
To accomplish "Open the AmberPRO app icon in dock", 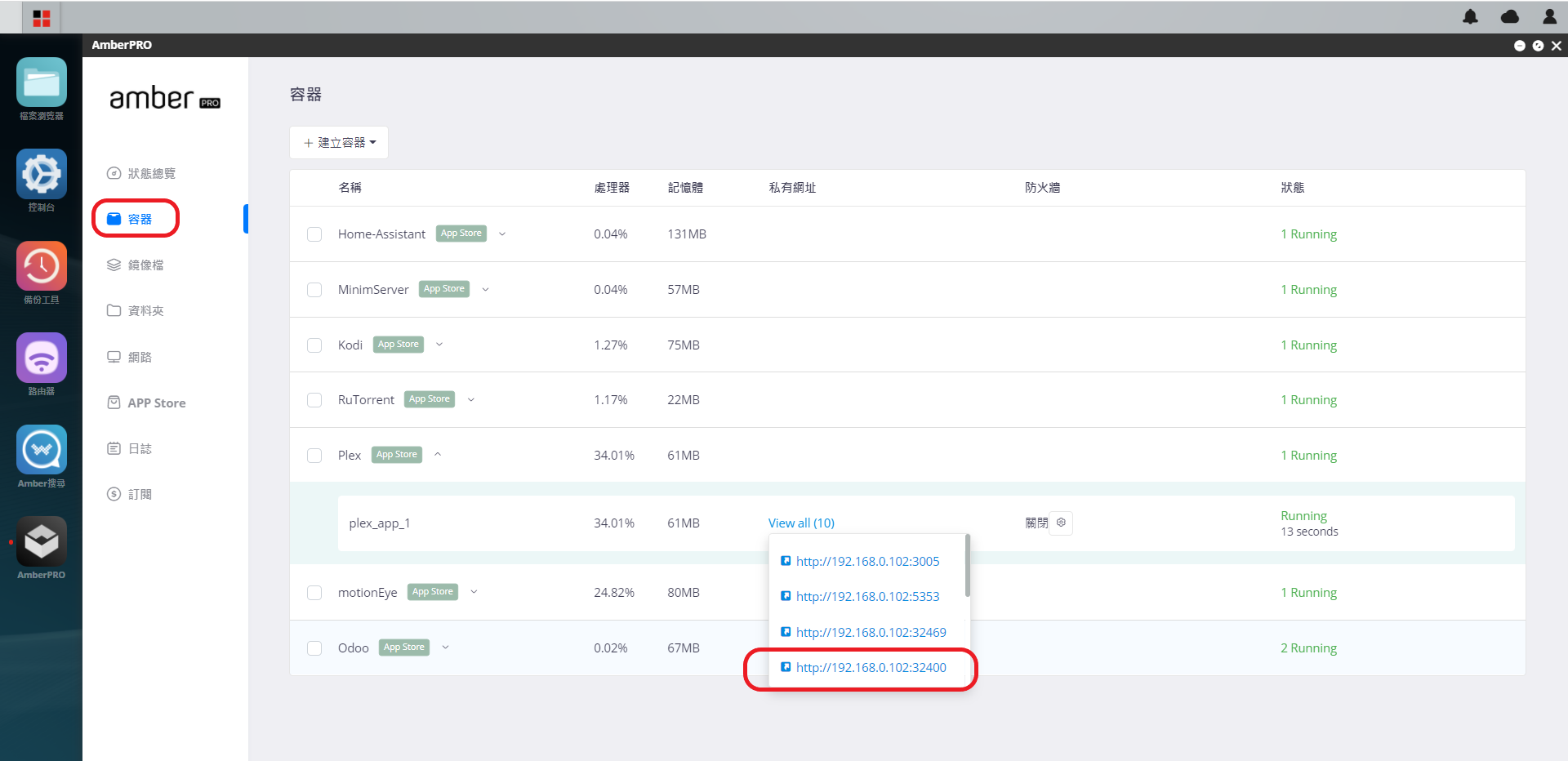I will 41,541.
